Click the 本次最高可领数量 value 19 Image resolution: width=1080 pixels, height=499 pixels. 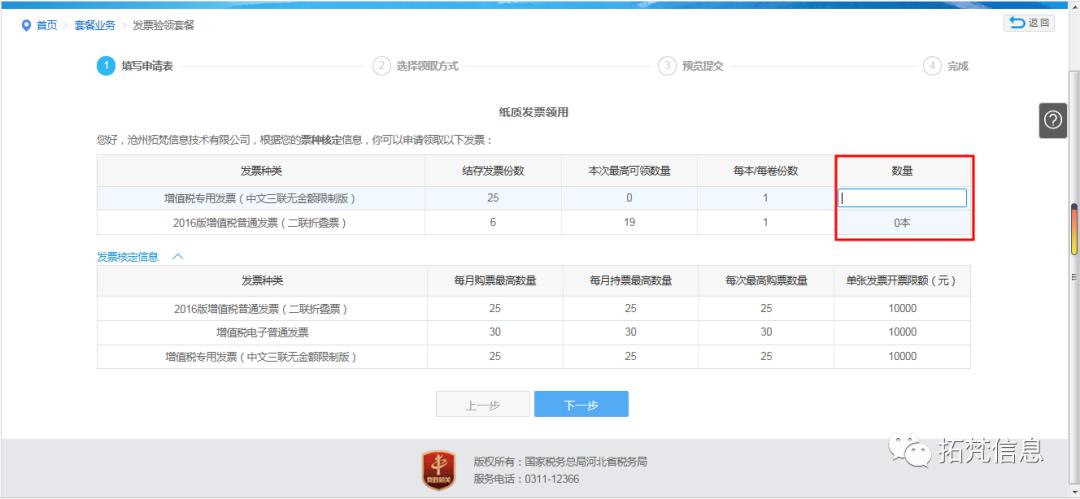[629, 223]
